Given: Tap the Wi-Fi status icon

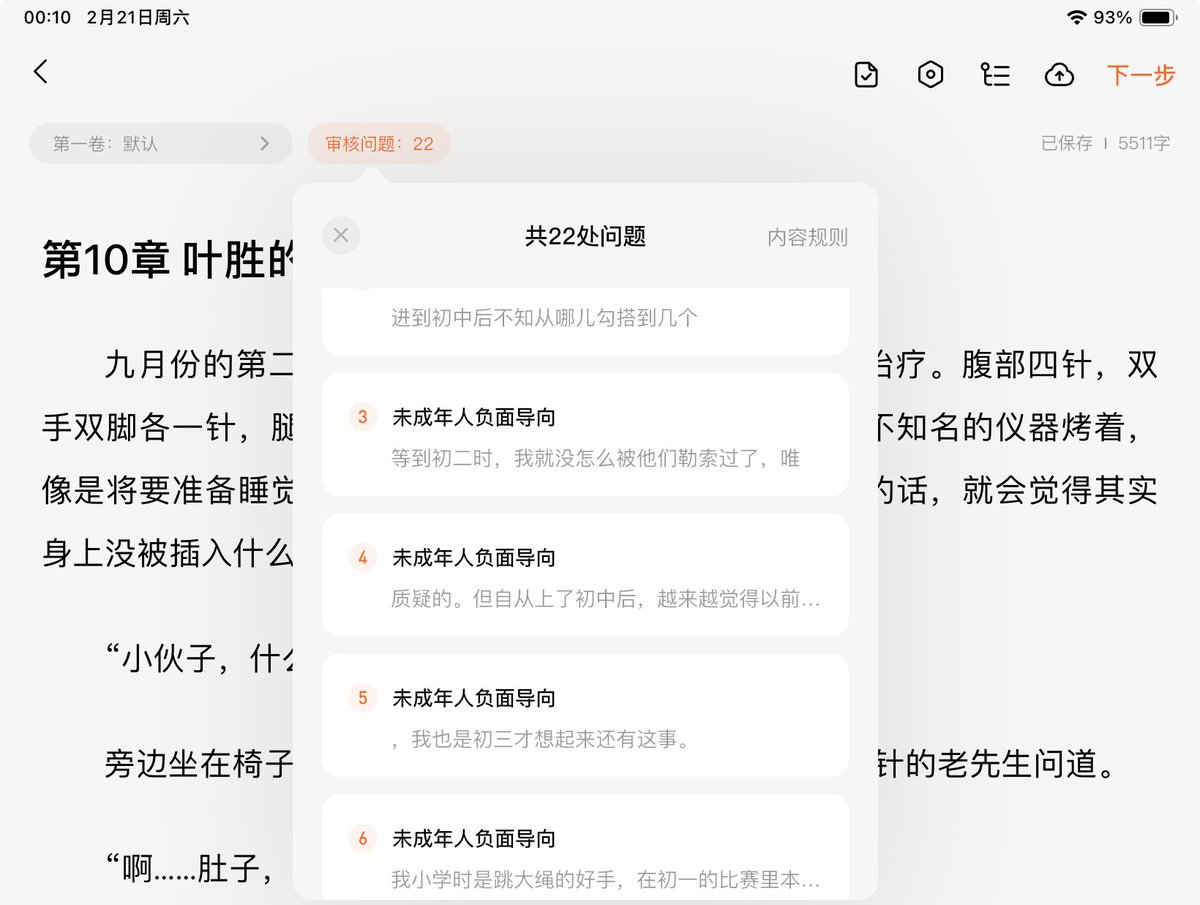Looking at the screenshot, I should coord(1076,17).
